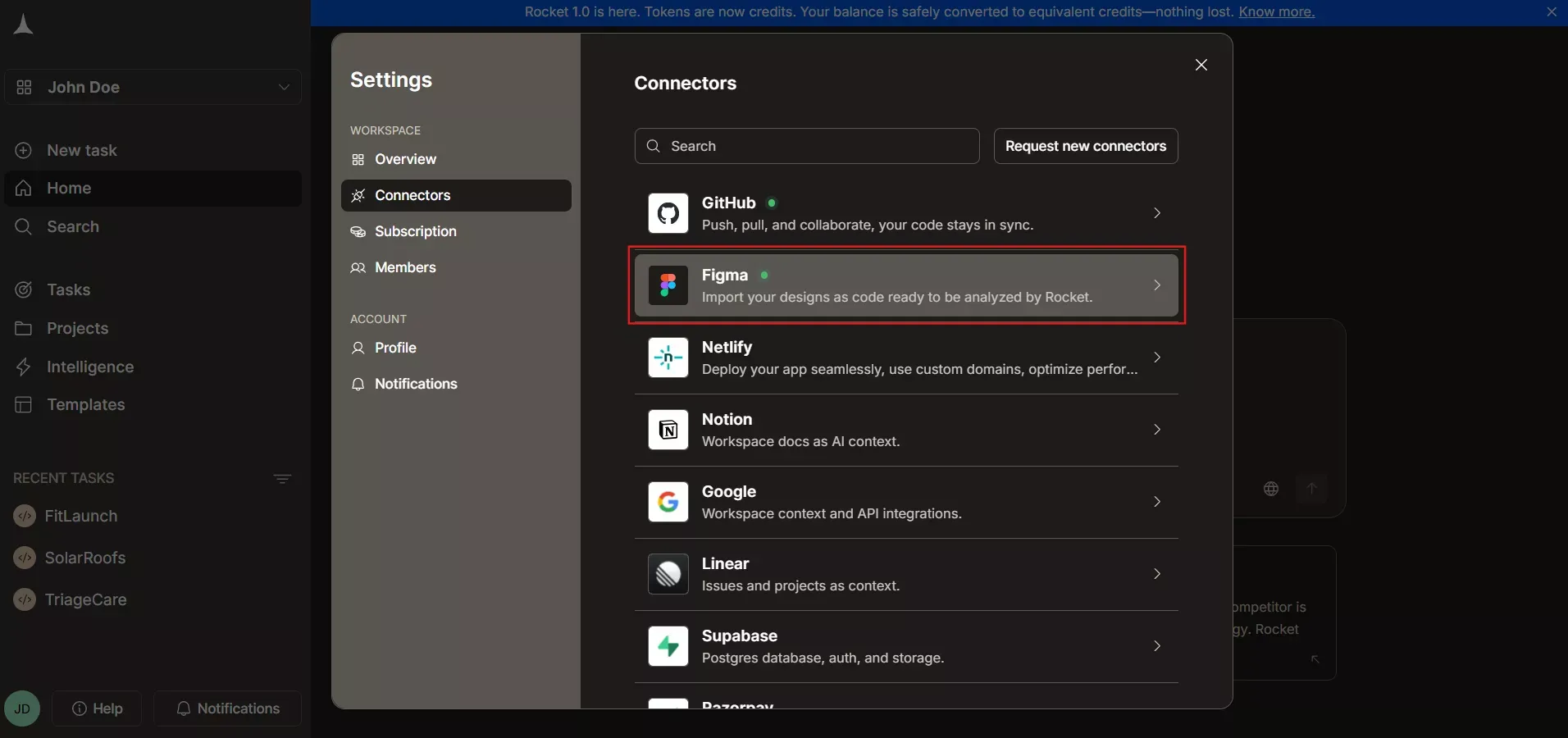Click the recent tasks filter icon
This screenshot has height=738, width=1568.
click(x=282, y=479)
